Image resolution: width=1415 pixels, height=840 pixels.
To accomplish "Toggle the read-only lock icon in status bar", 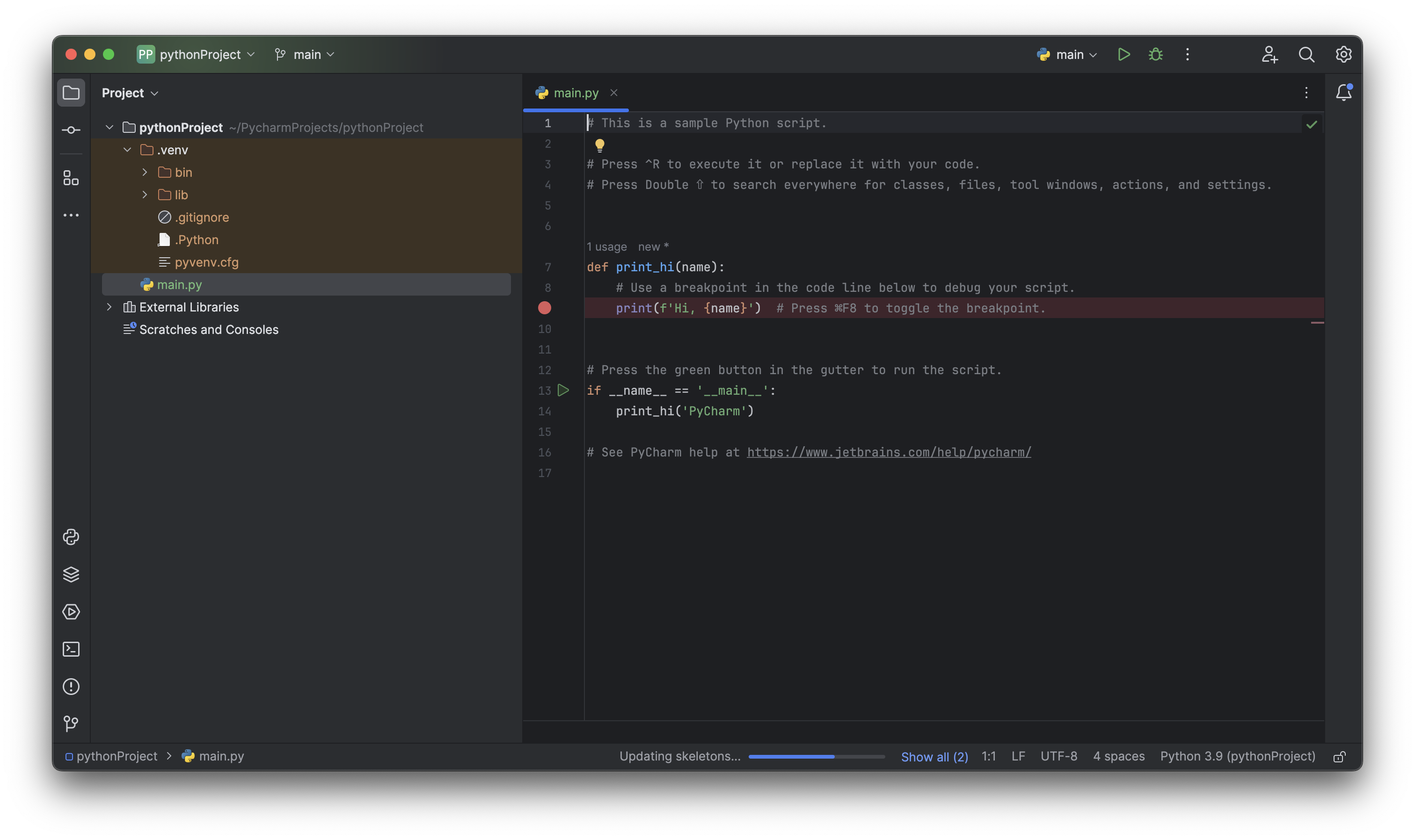I will pos(1339,757).
